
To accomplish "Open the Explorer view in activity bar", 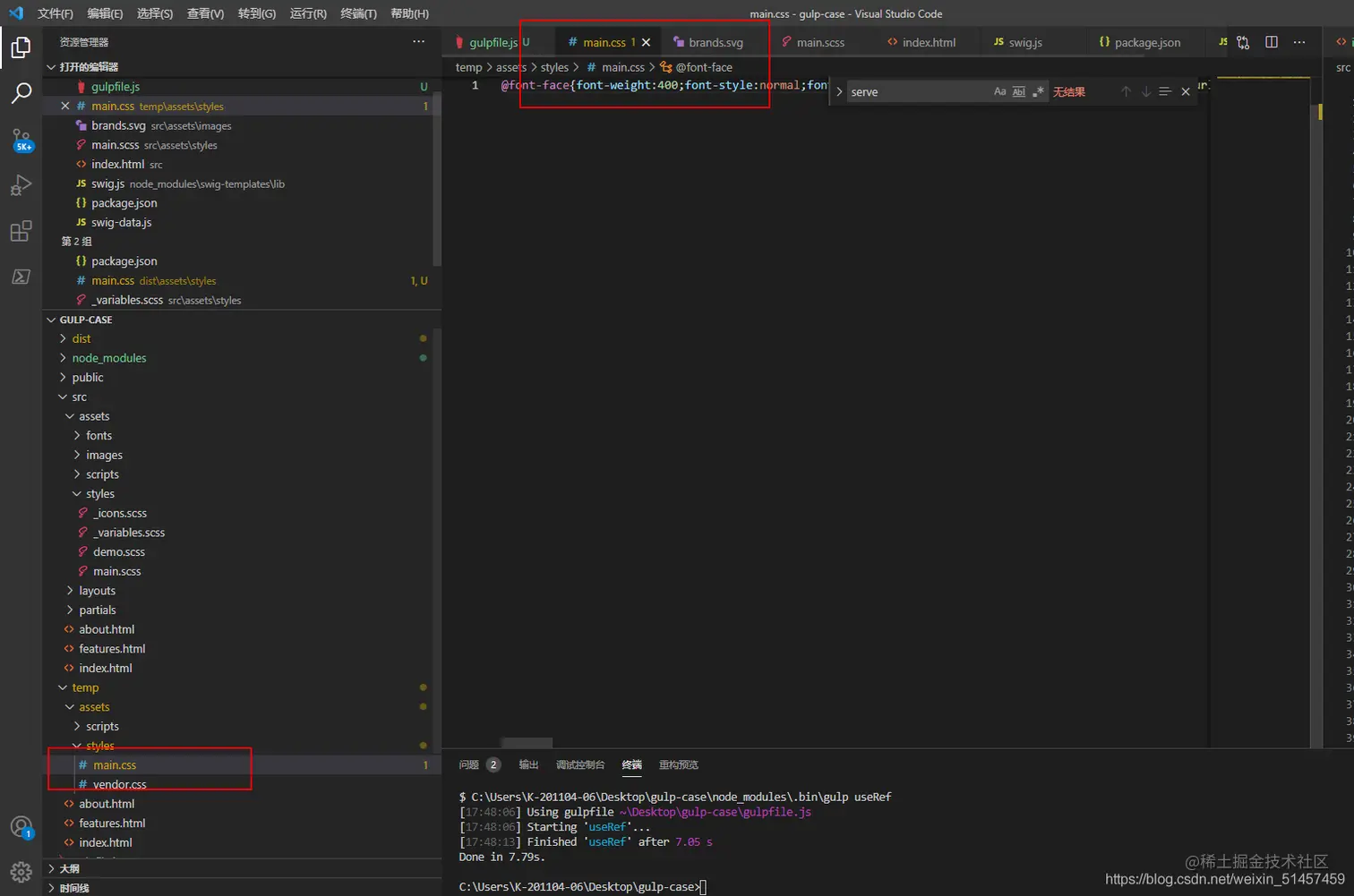I will (21, 47).
